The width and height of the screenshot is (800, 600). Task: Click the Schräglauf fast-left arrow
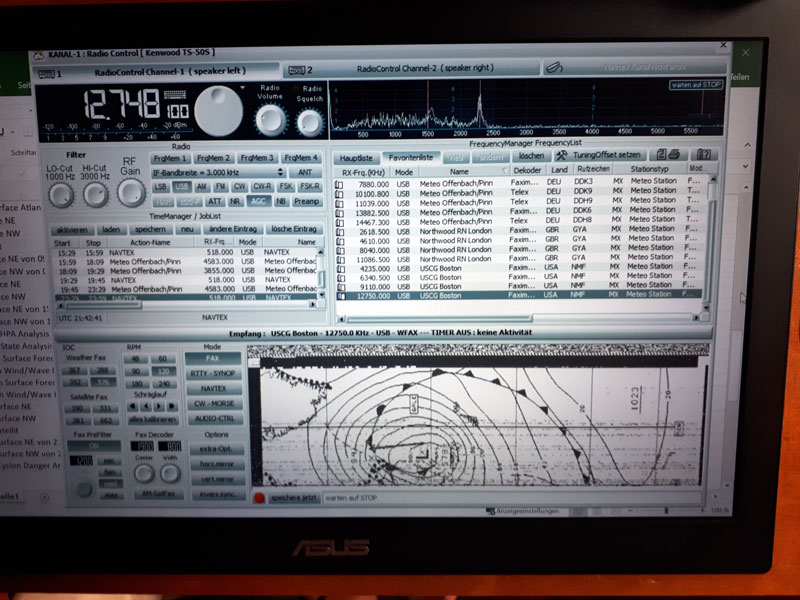(x=133, y=407)
